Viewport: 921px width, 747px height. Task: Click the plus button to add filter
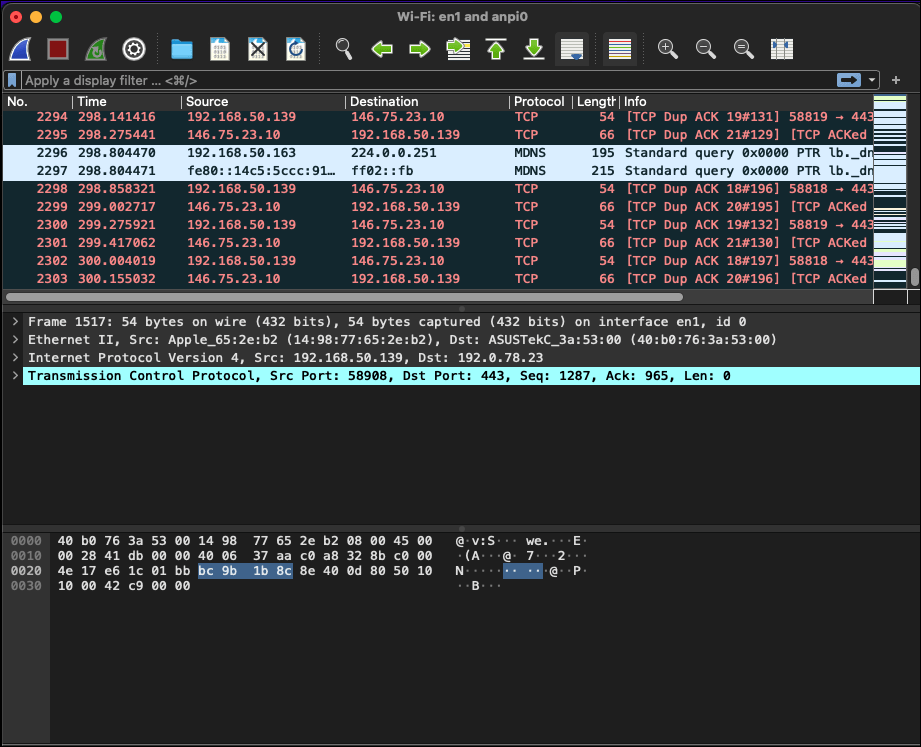coord(895,80)
